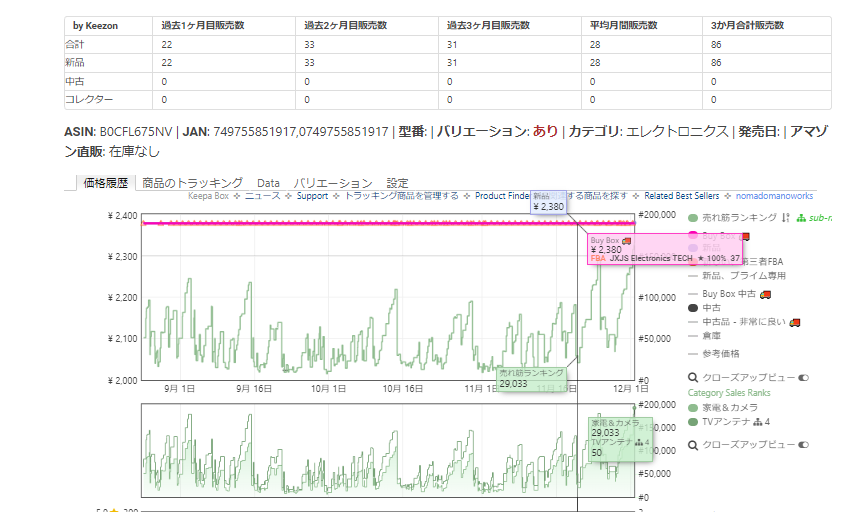Toggle the 参考価格 legend entry
The height and width of the screenshot is (512, 858).
point(723,353)
